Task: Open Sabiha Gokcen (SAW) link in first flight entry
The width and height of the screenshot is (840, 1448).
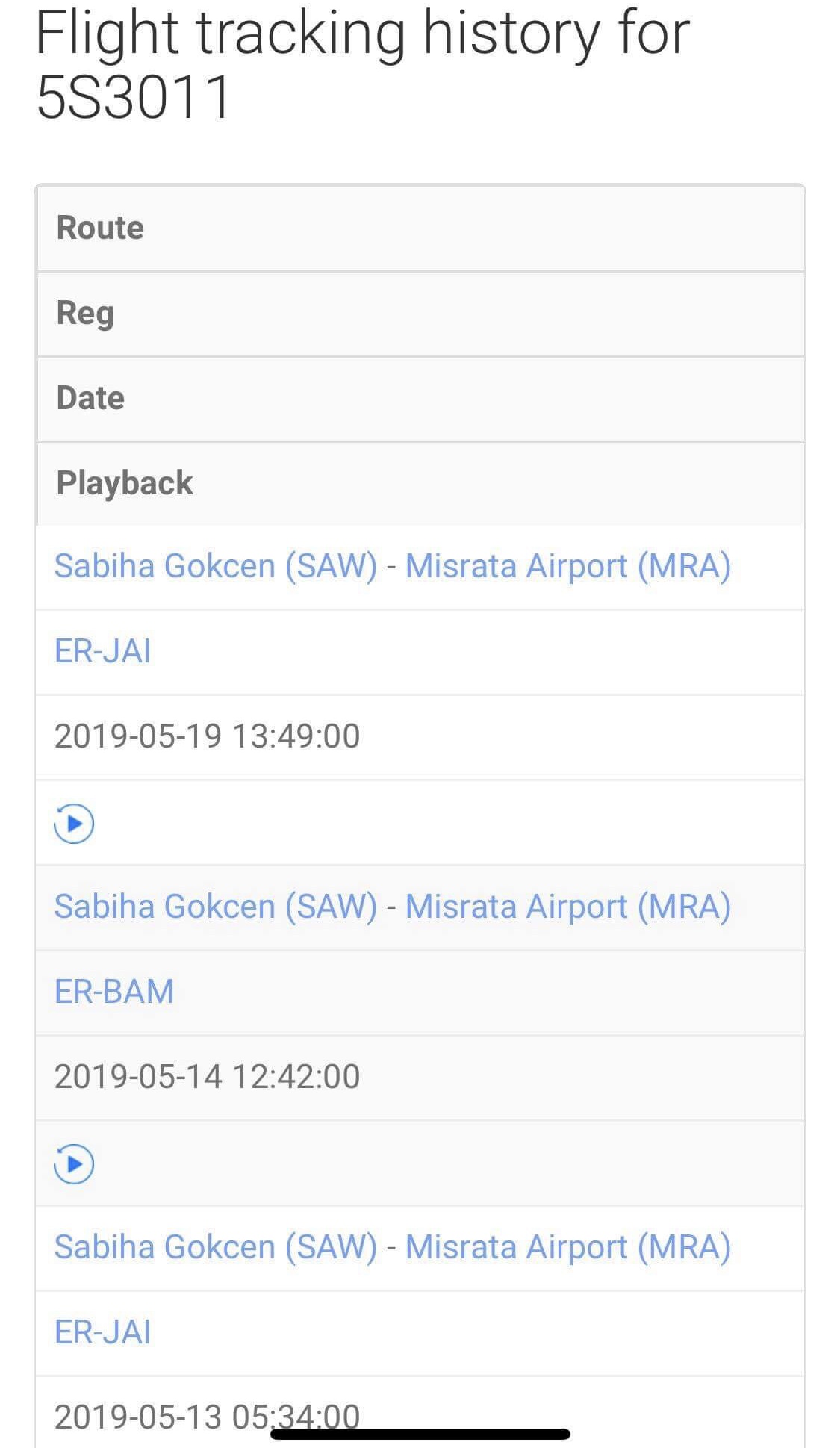Action: (215, 566)
